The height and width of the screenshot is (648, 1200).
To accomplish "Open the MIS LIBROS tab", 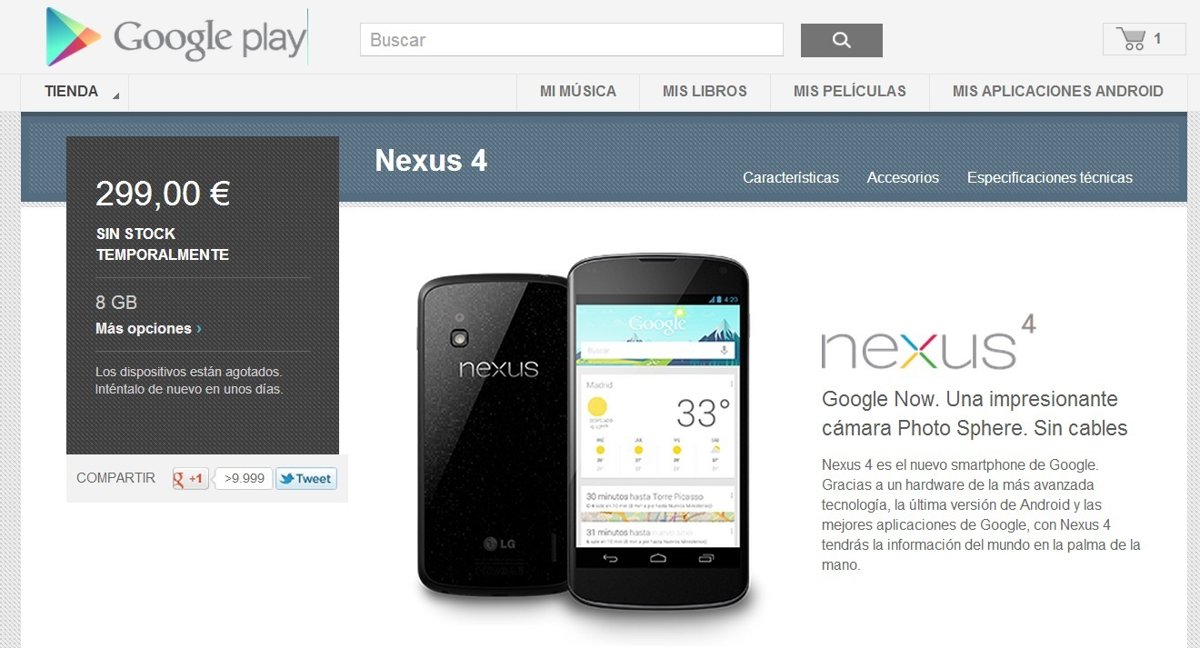I will point(705,91).
